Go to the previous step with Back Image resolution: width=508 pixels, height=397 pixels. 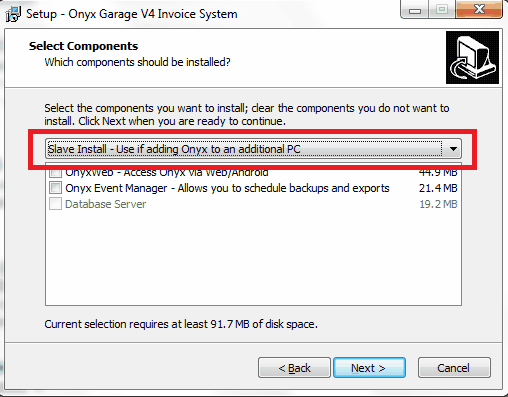point(294,368)
